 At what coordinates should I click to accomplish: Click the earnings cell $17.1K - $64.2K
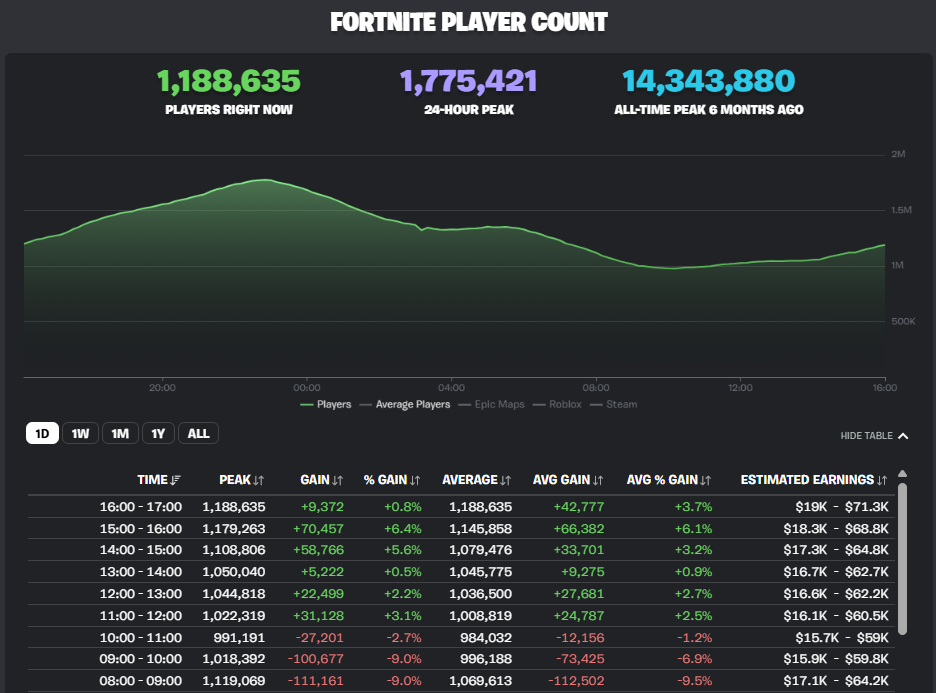click(x=836, y=681)
